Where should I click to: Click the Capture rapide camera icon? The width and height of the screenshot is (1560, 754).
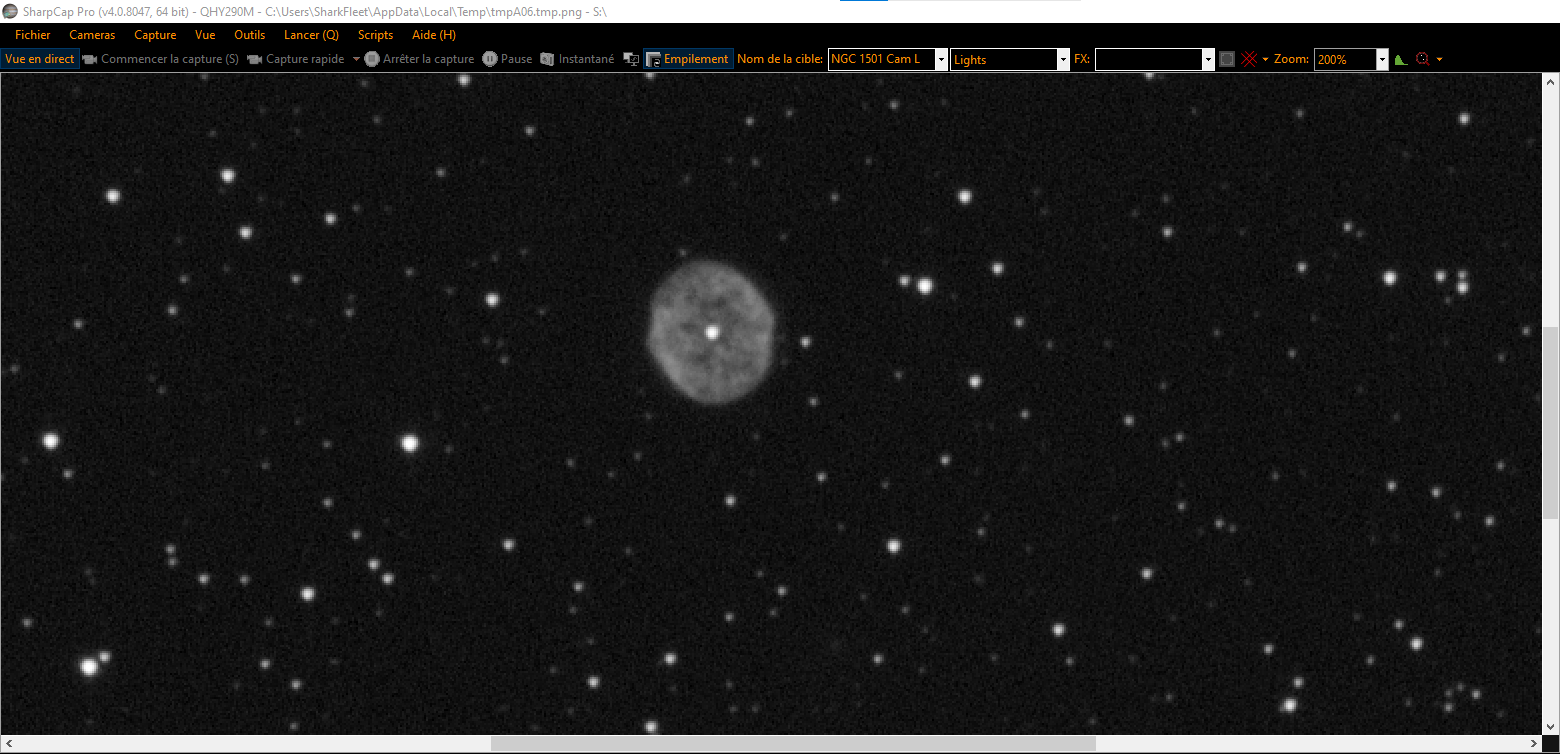(x=255, y=59)
